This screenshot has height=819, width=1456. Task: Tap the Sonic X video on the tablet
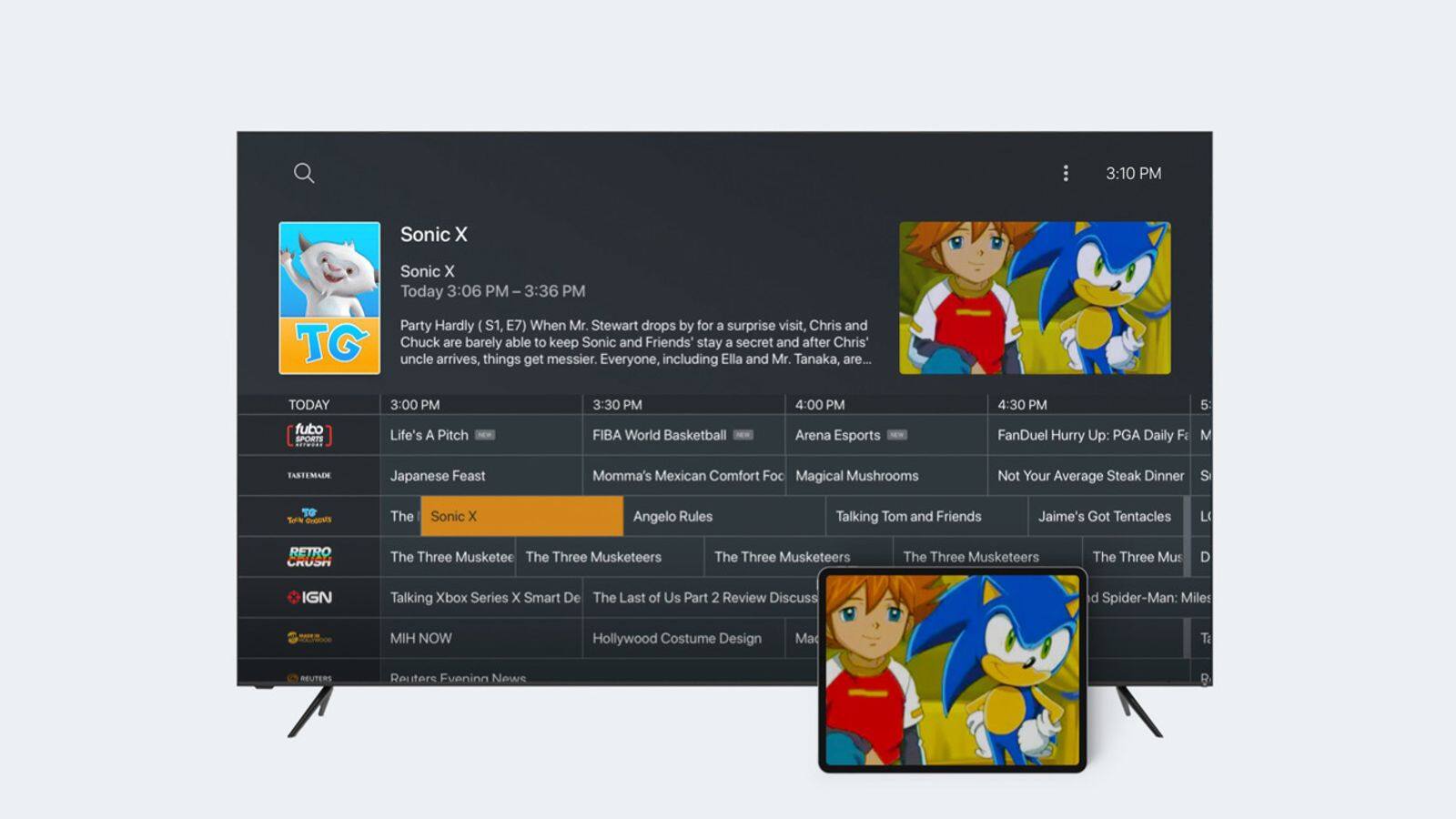click(952, 670)
